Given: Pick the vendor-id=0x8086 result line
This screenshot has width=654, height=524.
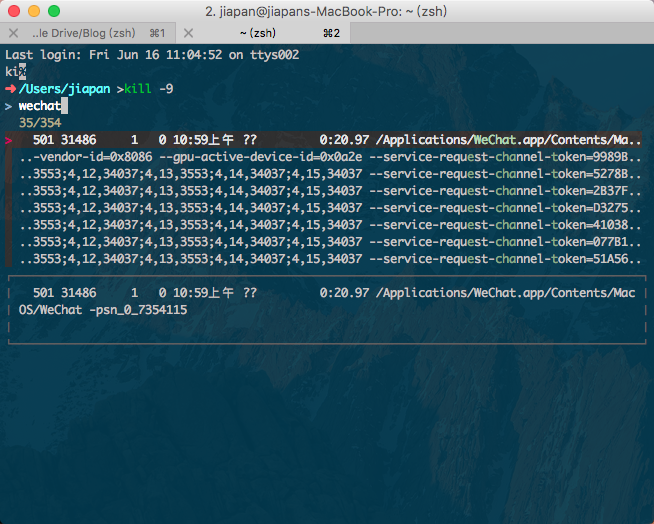Looking at the screenshot, I should click(330, 157).
